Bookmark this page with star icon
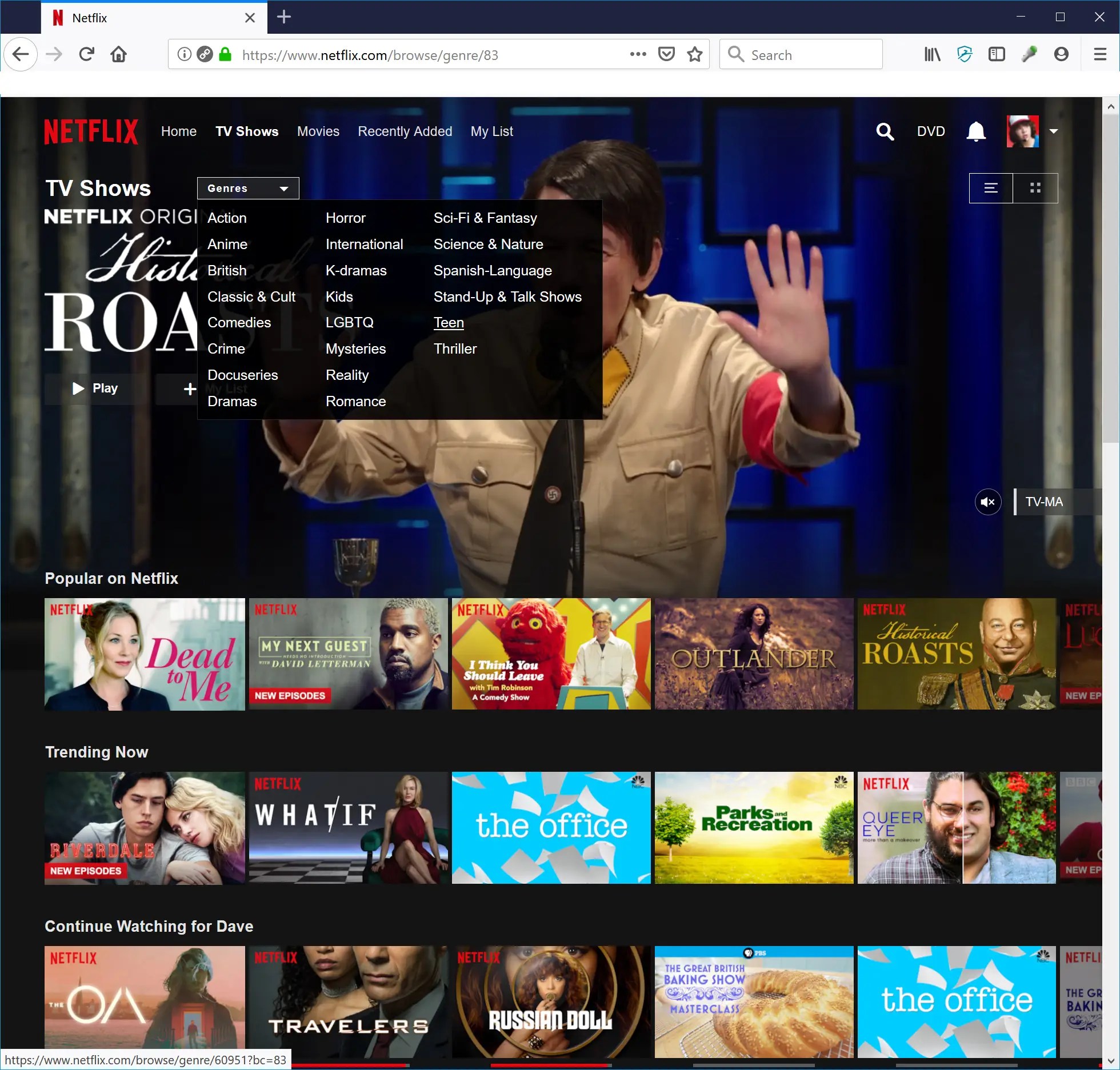The image size is (1120, 1070). (694, 54)
